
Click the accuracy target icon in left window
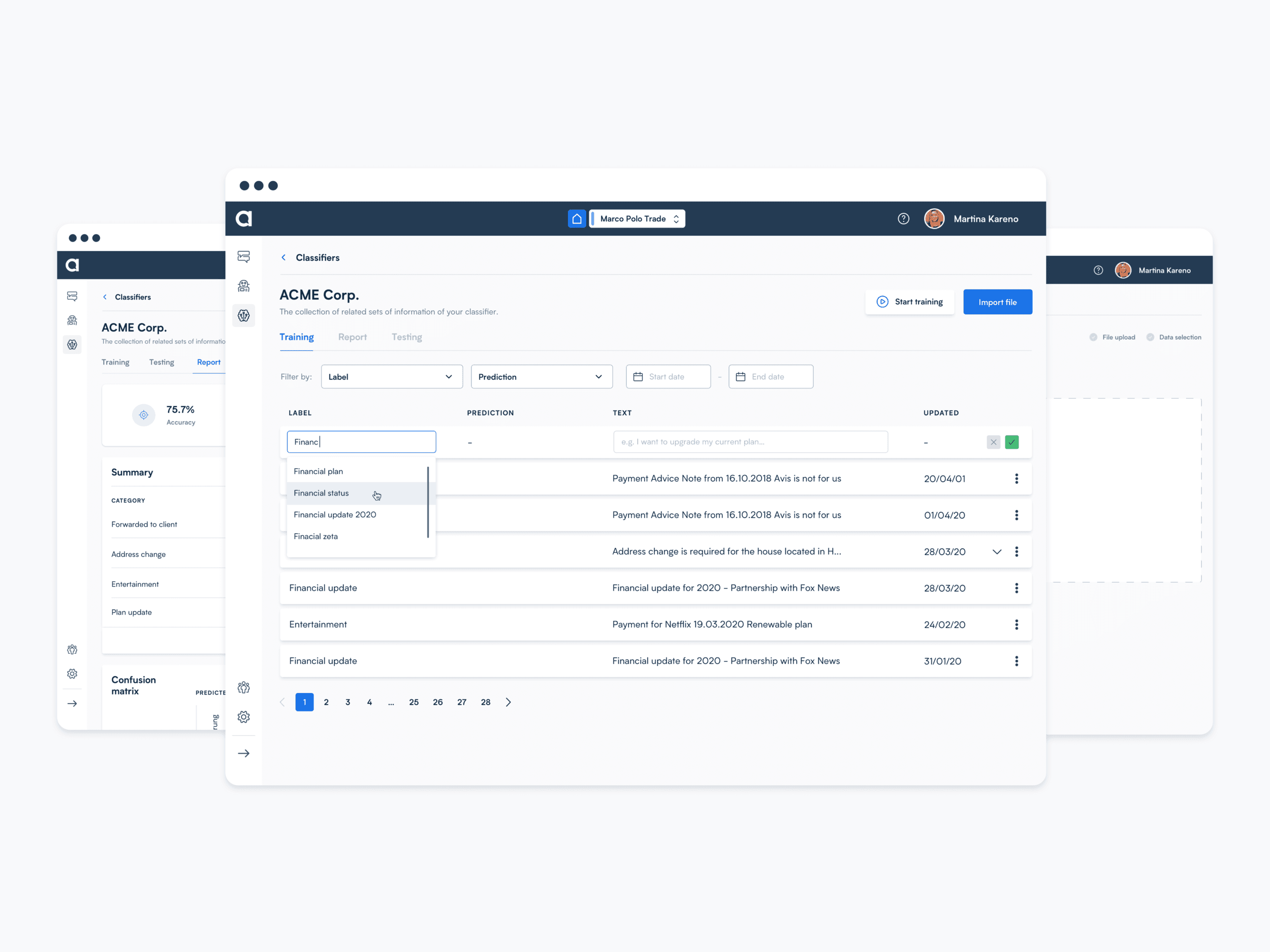coord(144,415)
